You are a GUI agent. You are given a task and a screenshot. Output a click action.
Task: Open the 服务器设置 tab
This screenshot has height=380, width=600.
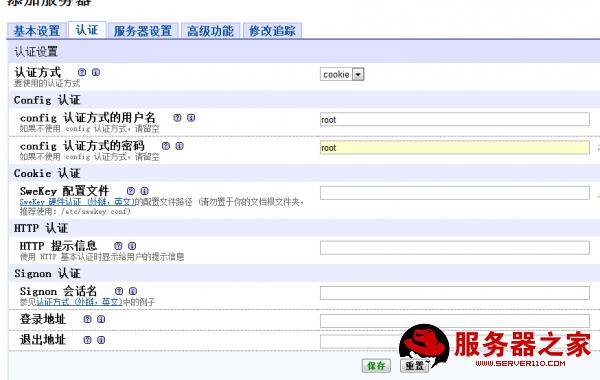pyautogui.click(x=143, y=31)
